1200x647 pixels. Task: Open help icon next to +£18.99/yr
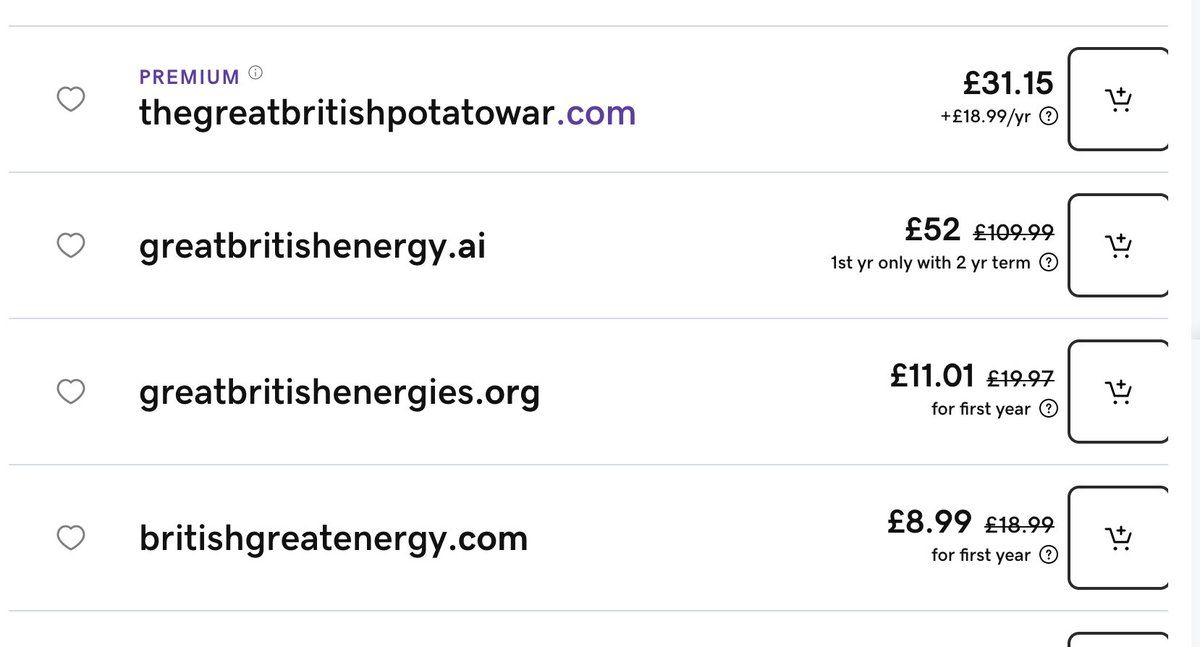tap(1048, 116)
